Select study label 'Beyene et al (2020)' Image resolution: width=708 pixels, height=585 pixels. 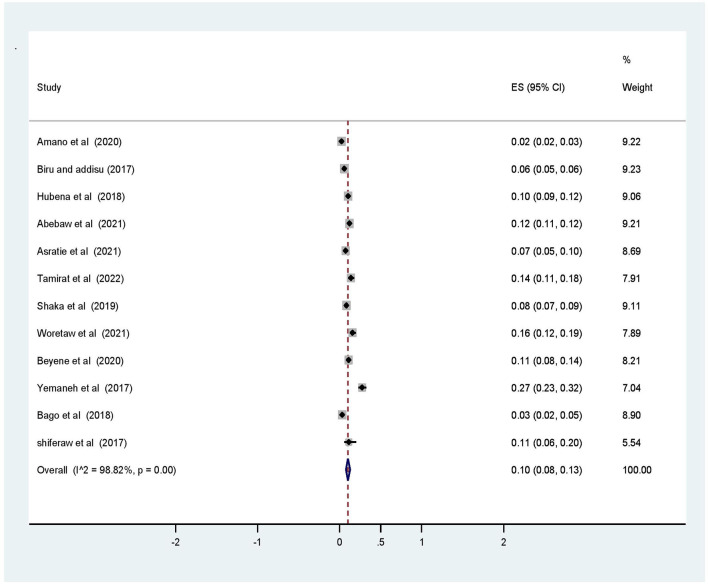[x=80, y=361]
